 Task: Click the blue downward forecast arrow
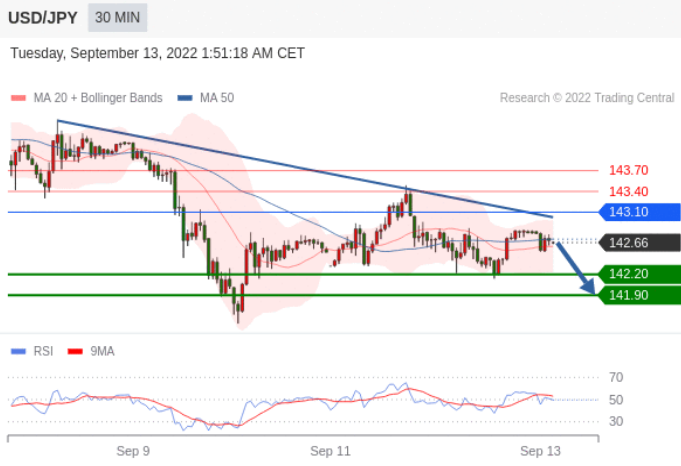pos(575,268)
